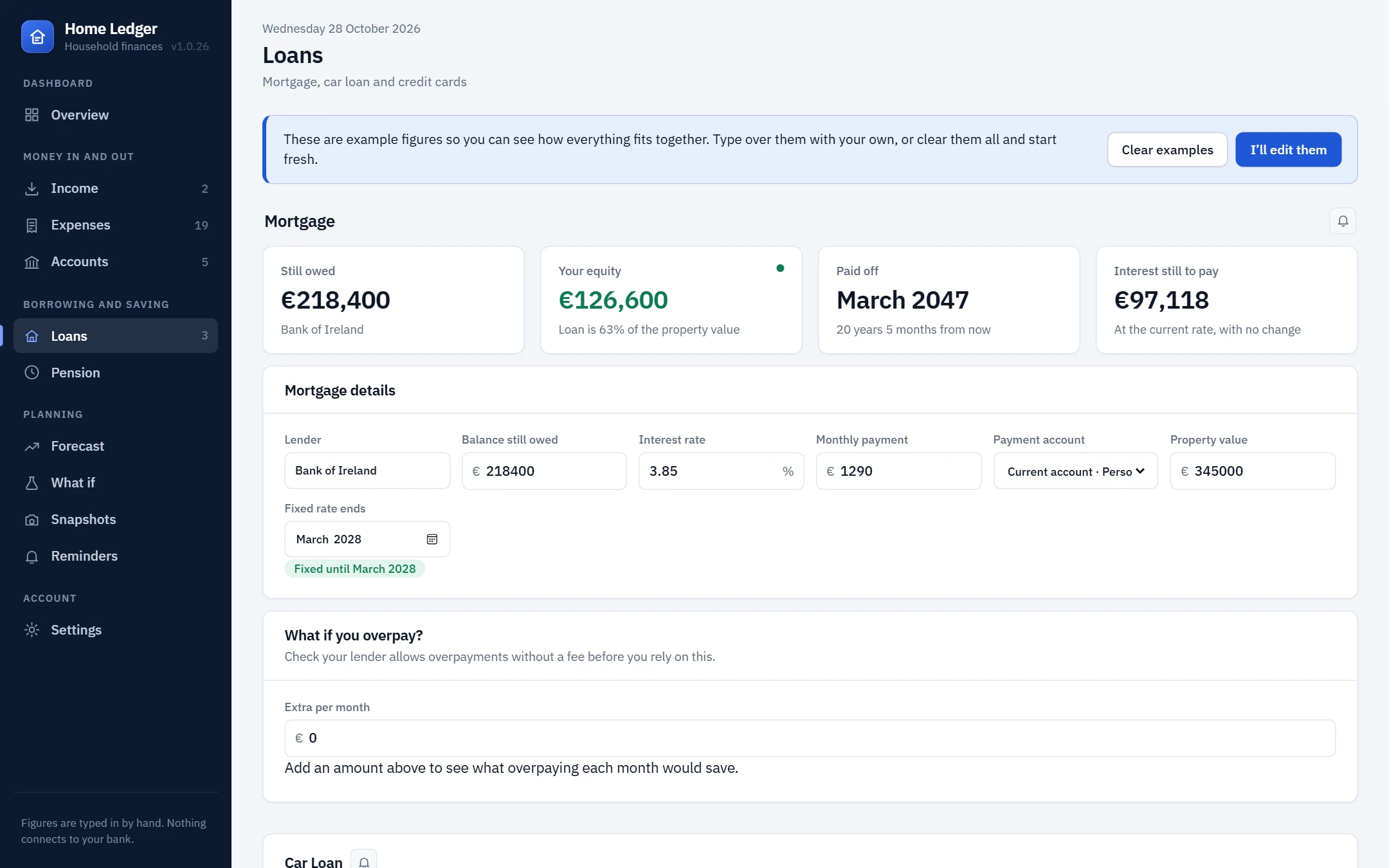Click the date Wednesday 28 October 2026

click(341, 29)
